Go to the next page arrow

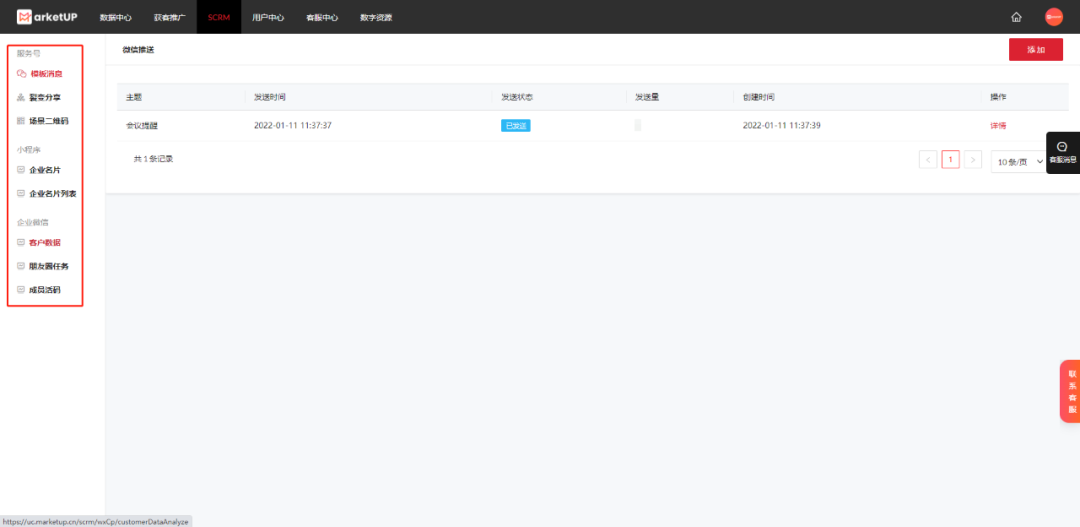pos(973,160)
